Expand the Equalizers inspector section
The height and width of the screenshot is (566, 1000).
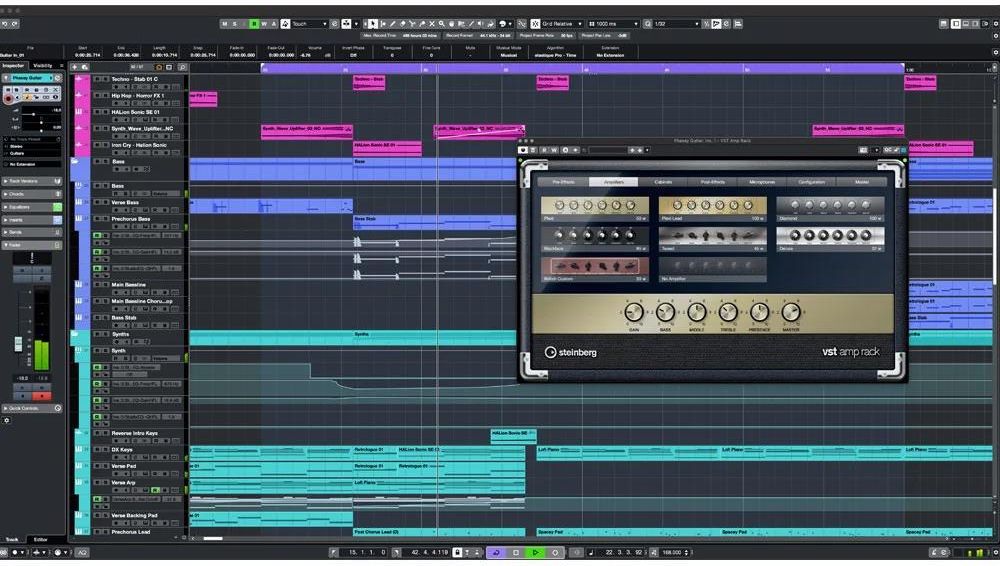click(32, 207)
